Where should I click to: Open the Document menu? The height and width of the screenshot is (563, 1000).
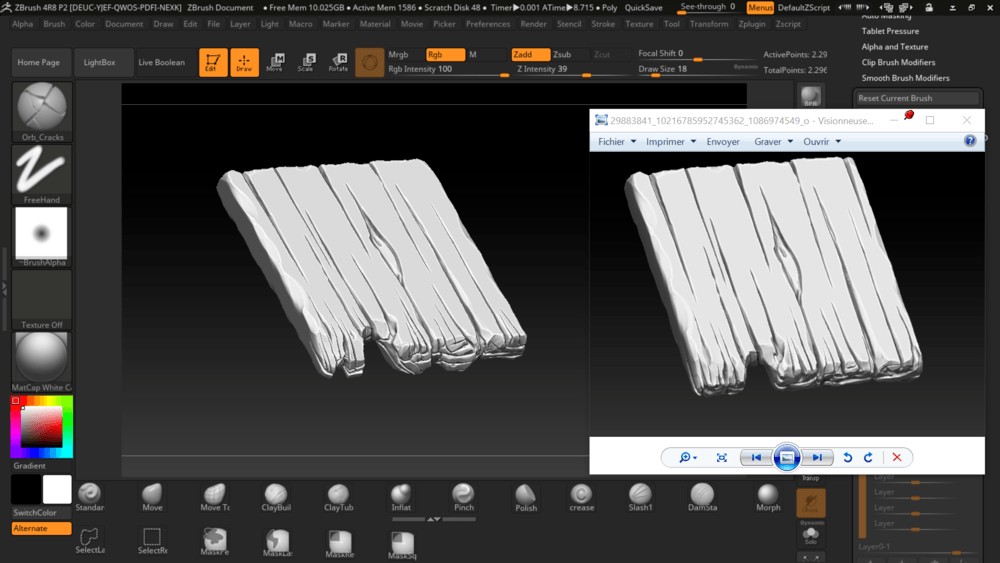pyautogui.click(x=124, y=24)
